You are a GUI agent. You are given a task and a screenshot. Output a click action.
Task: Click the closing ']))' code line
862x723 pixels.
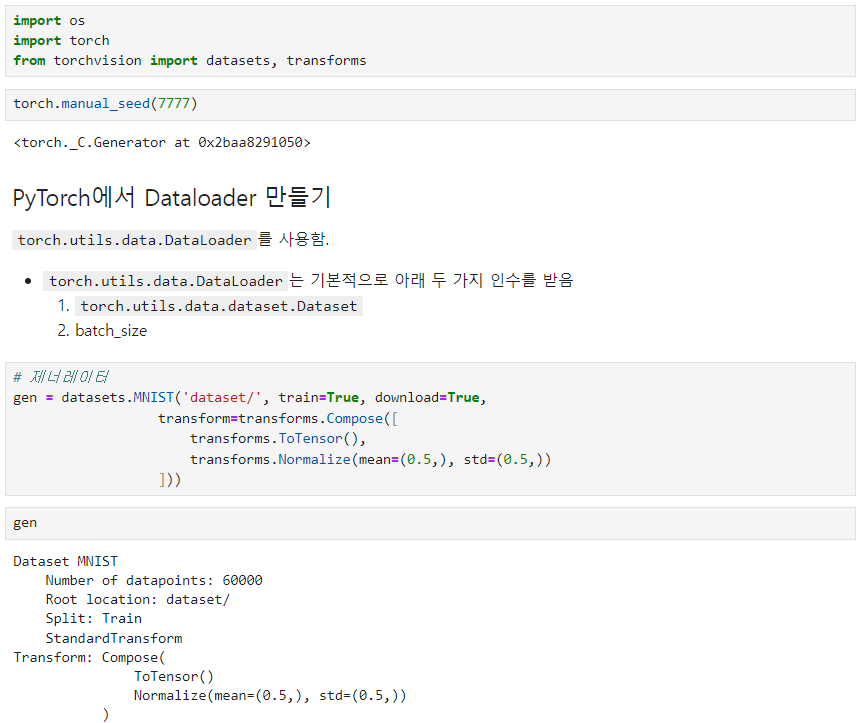[x=170, y=480]
